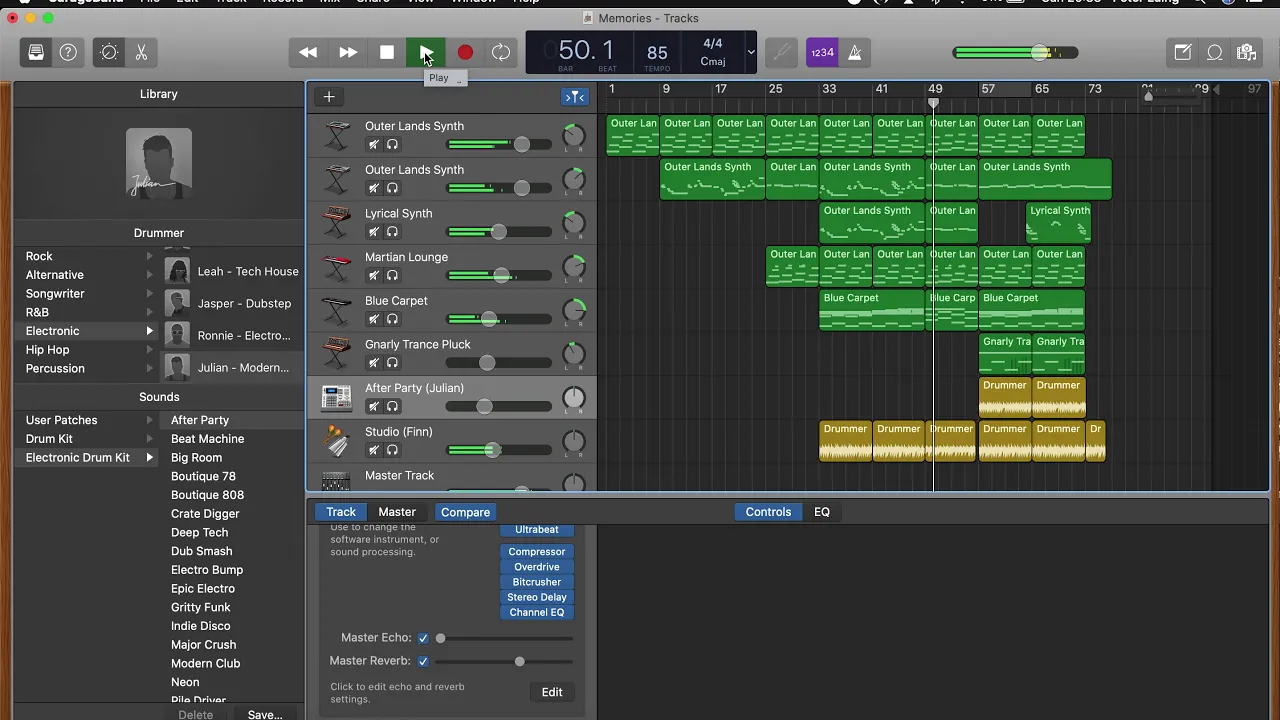The height and width of the screenshot is (720, 1280).
Task: Toggle the Smart Controls dial button
Action: coord(109,53)
